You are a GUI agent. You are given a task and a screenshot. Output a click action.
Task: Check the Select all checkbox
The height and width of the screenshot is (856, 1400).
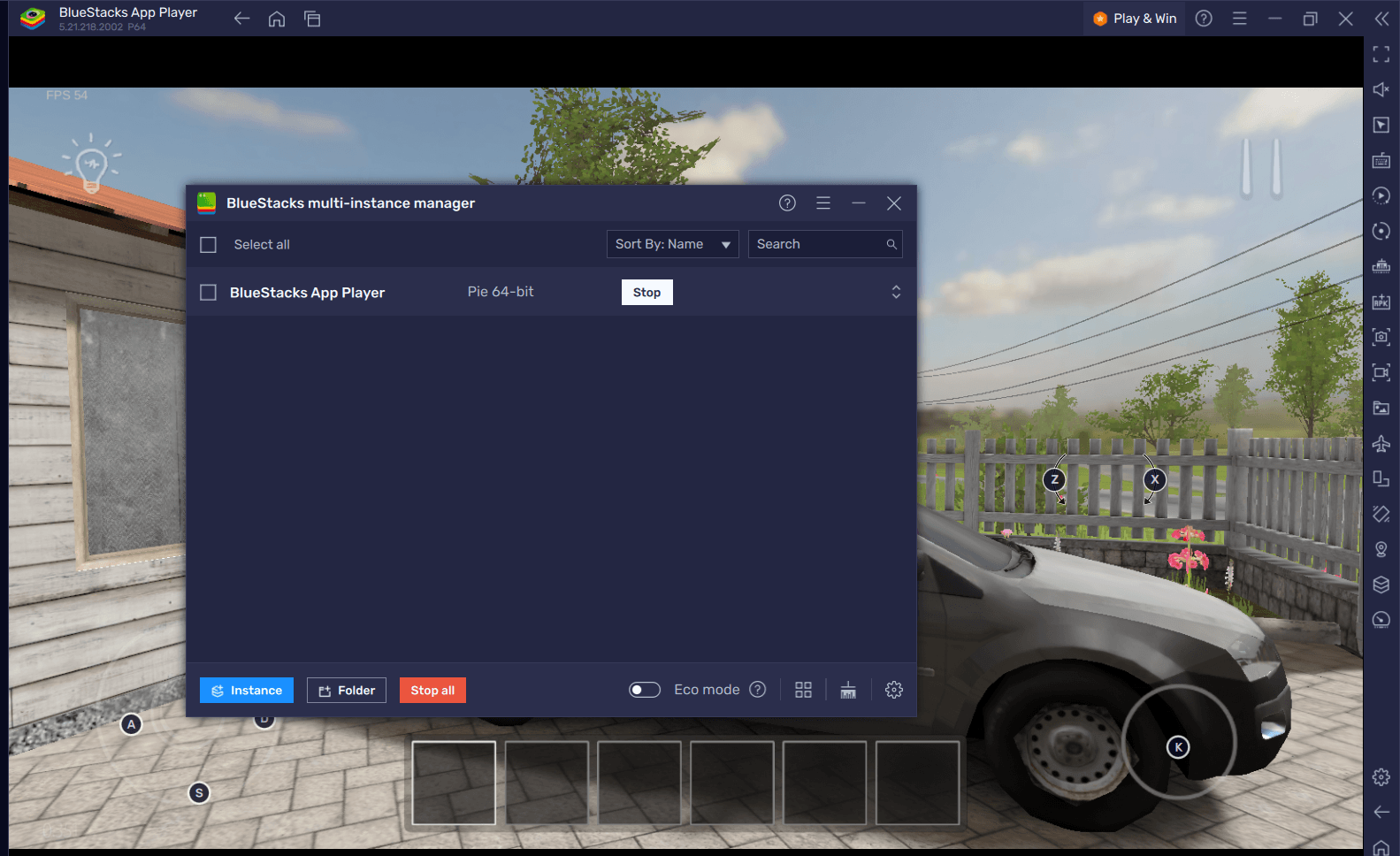point(208,245)
